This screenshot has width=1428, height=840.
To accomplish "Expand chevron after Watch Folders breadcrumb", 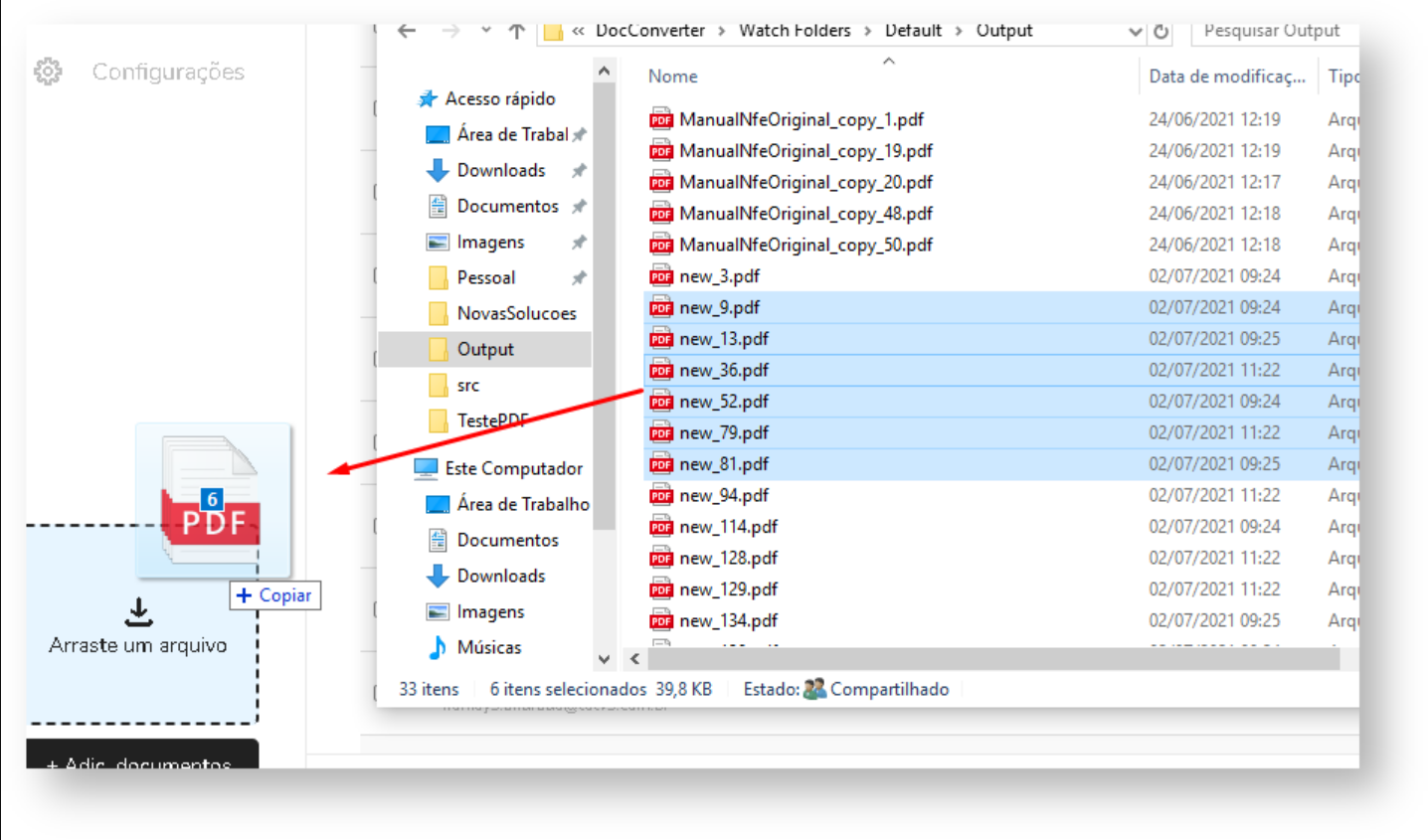I will tap(867, 31).
